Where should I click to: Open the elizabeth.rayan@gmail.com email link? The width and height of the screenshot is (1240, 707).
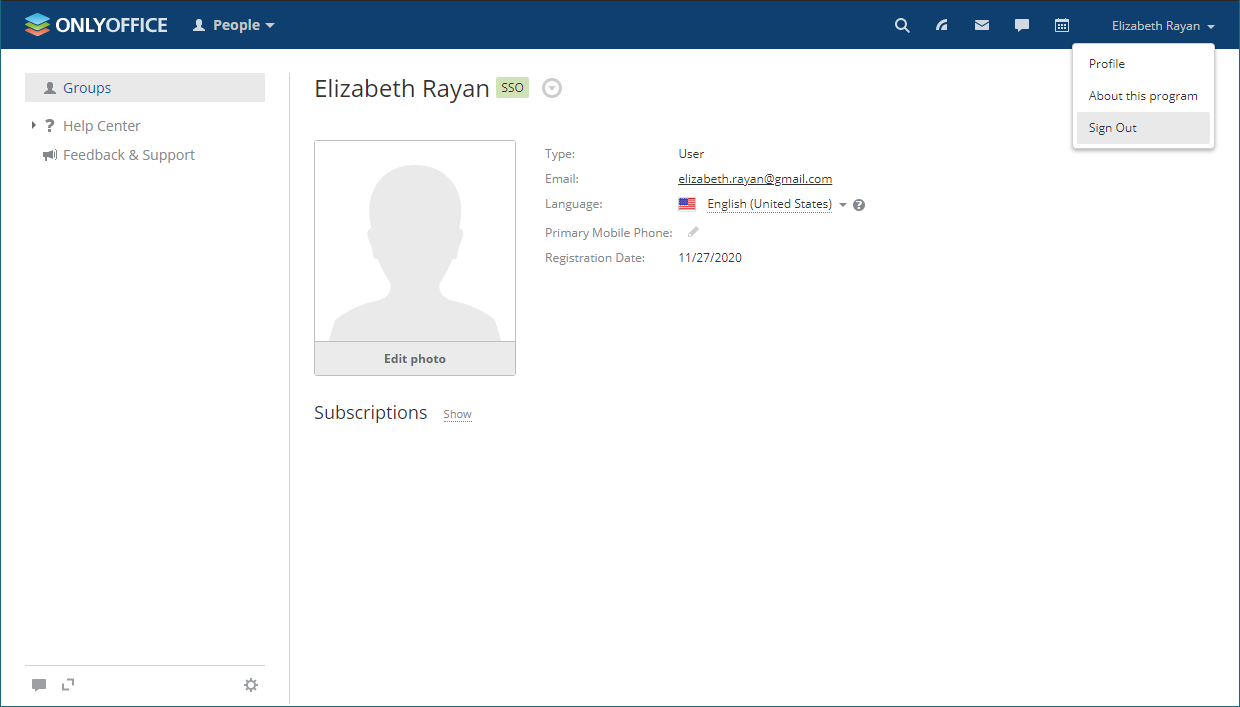click(x=754, y=178)
